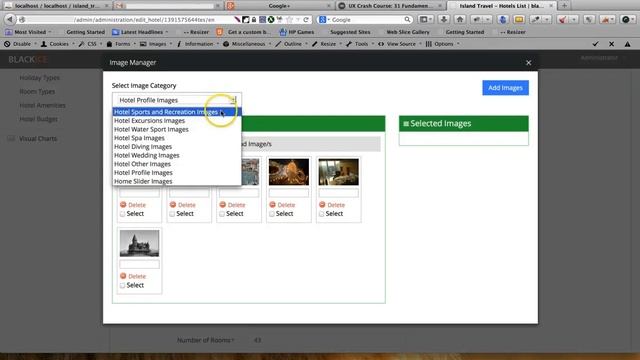
Task: Open the downloads arrow icon in the toolbar
Action: [x=444, y=19]
